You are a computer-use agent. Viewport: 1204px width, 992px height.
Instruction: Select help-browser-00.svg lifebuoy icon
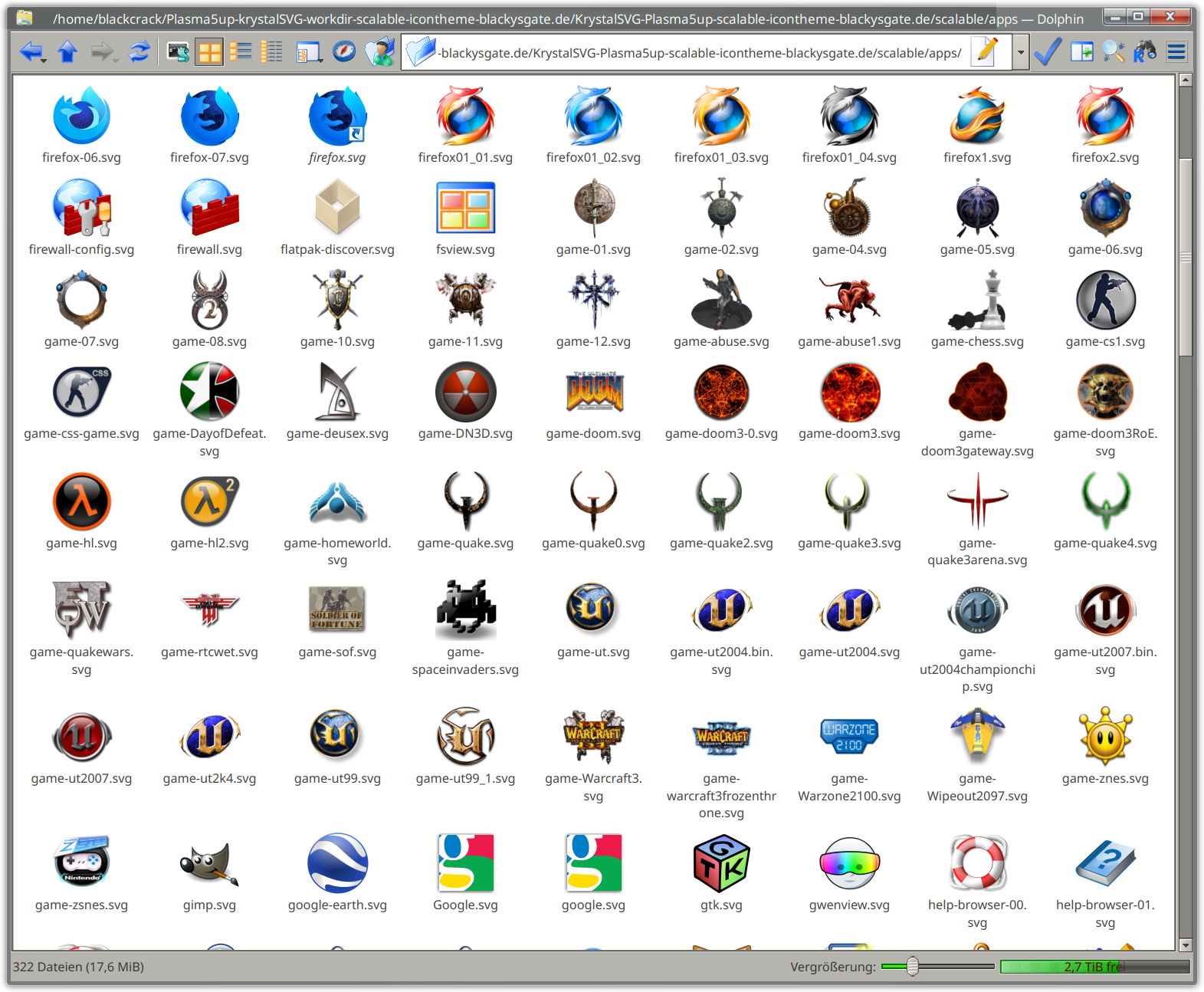(x=977, y=864)
